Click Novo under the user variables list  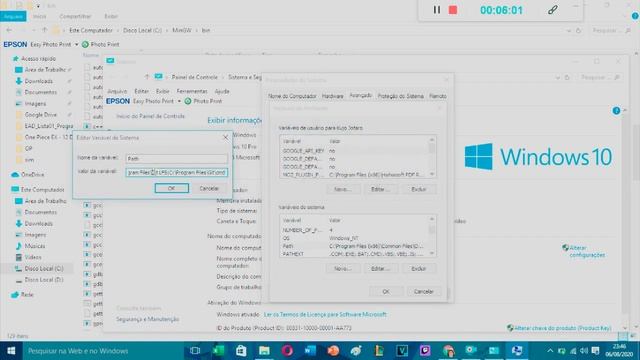tap(342, 189)
